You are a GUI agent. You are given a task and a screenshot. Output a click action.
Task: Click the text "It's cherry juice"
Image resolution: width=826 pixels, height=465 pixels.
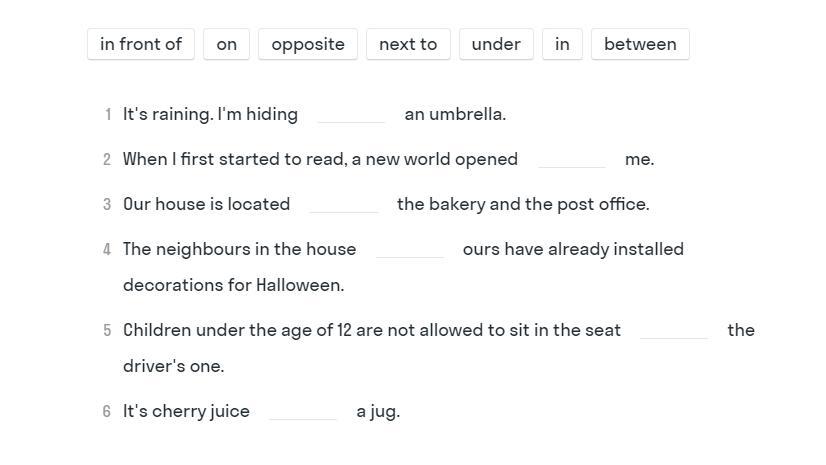coord(186,411)
